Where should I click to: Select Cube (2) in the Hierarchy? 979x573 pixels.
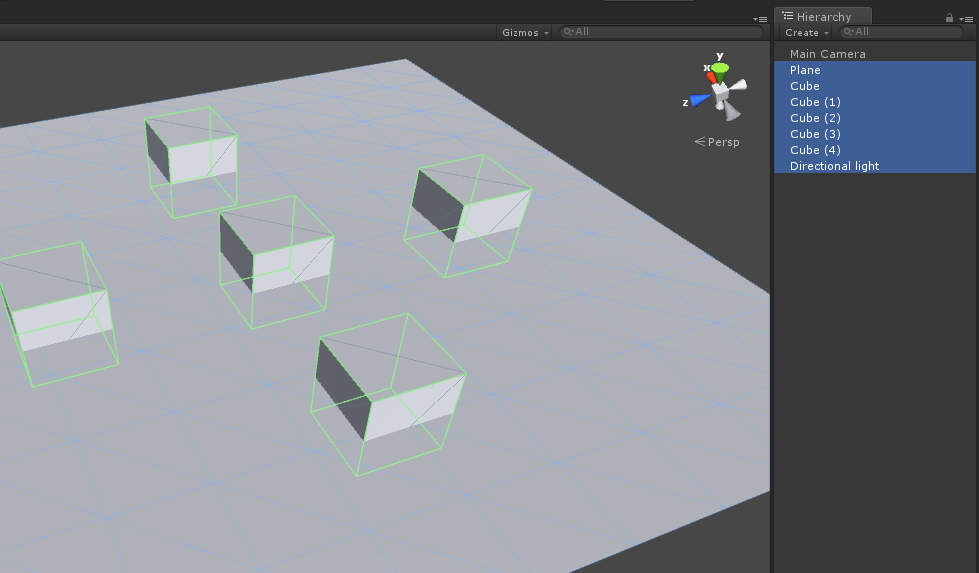coord(875,118)
